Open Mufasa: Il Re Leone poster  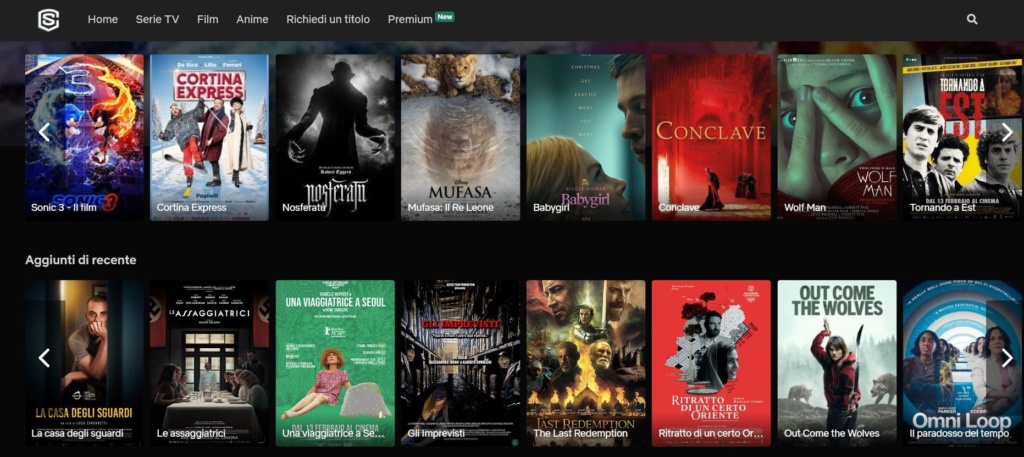click(x=460, y=137)
